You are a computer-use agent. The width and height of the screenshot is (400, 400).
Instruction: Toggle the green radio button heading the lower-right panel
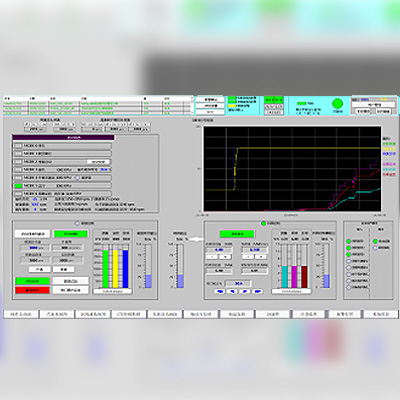coord(263,223)
